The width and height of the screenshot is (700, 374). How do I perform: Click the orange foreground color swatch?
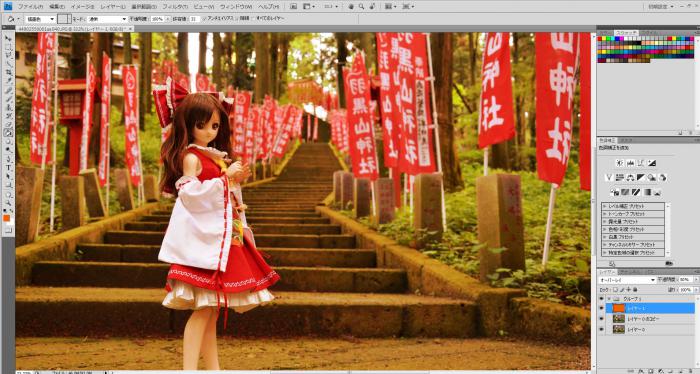coord(7,218)
